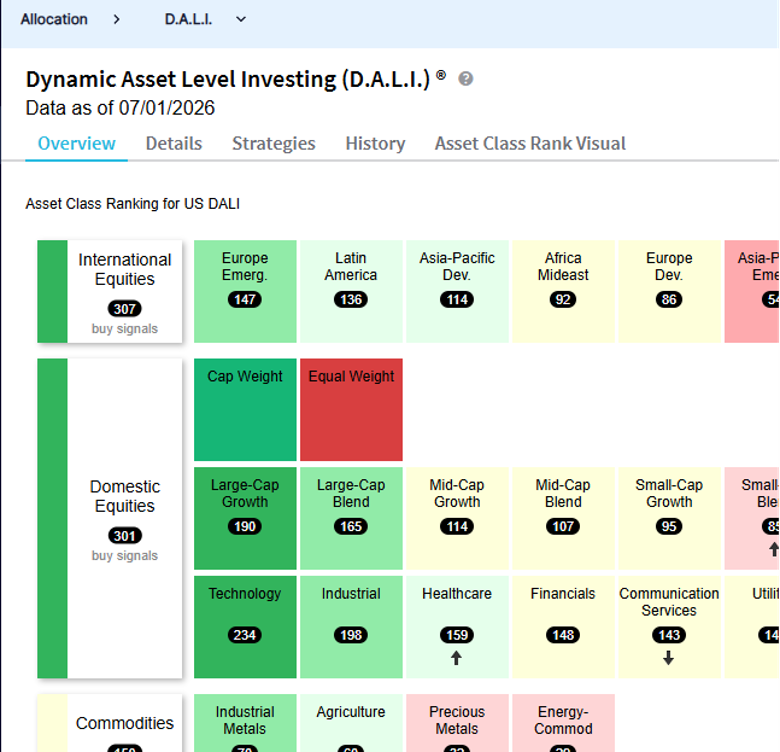This screenshot has height=752, width=780.
Task: Click the 92 badge on Africa Mideast
Action: click(563, 299)
